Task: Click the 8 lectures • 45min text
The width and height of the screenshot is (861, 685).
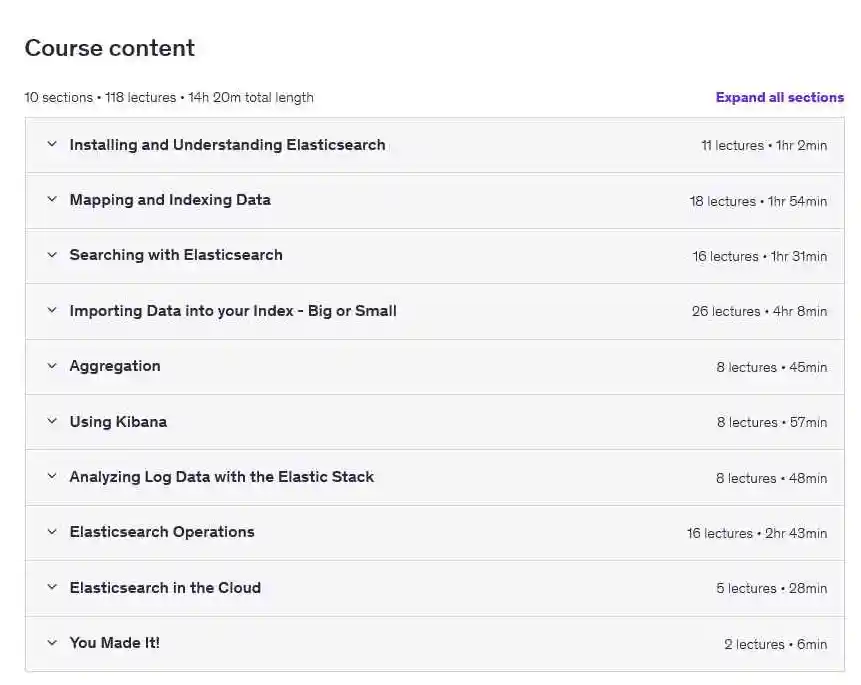Action: 771,367
